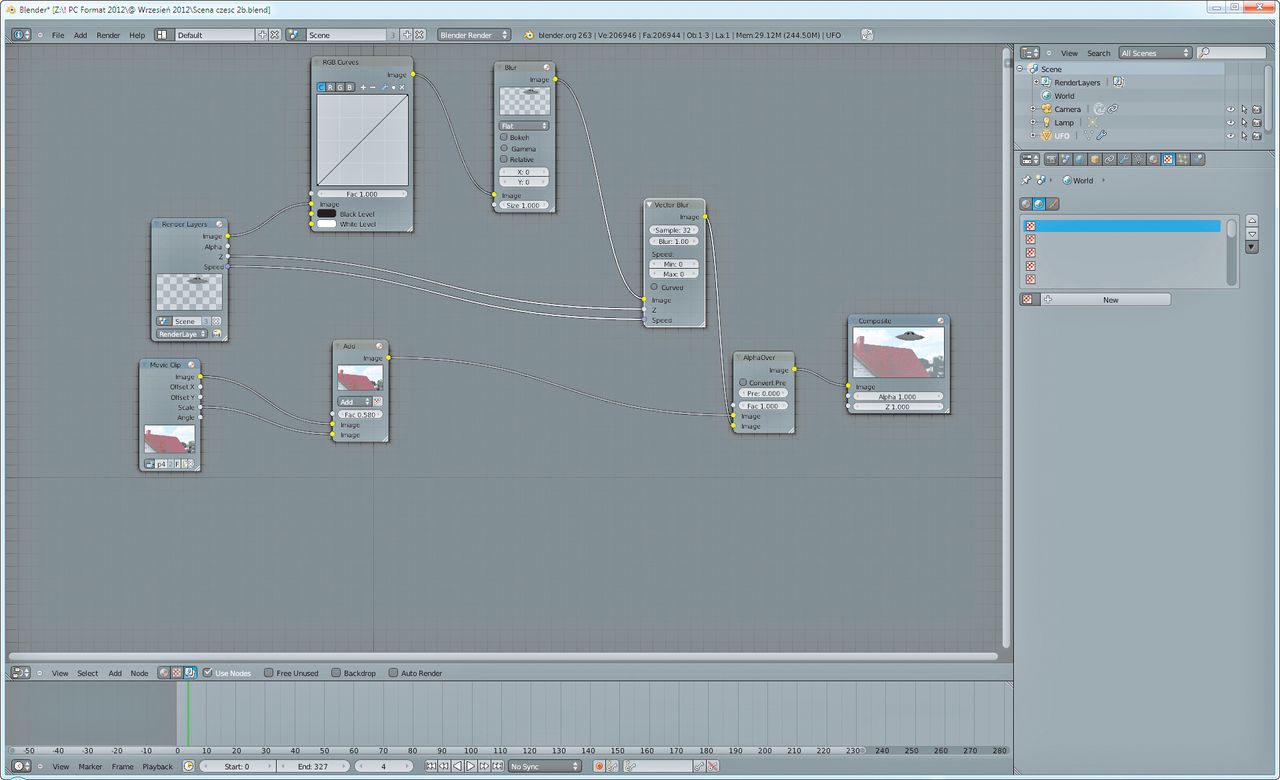Open the Physics properties tab
This screenshot has height=780, width=1280.
pos(1197,159)
